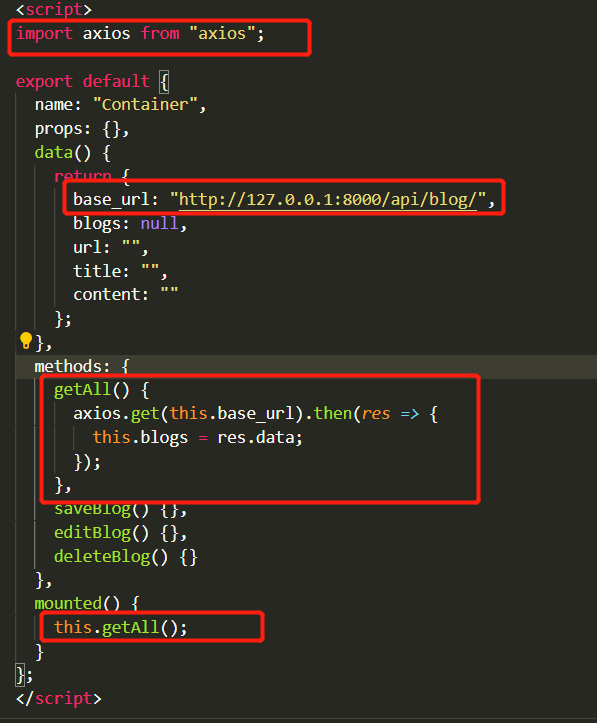Image resolution: width=597 pixels, height=723 pixels.
Task: Click 'this.blogs = res.data;' statement
Action: click(197, 437)
